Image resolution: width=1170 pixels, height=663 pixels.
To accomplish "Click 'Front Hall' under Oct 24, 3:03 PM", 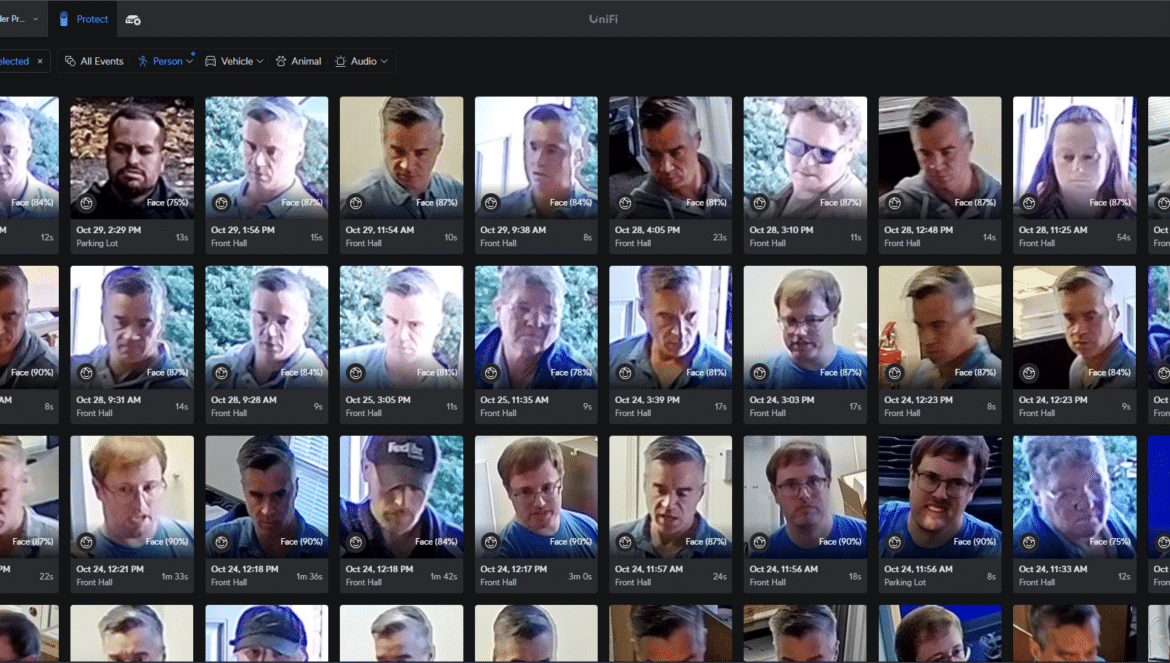I will pyautogui.click(x=767, y=412).
